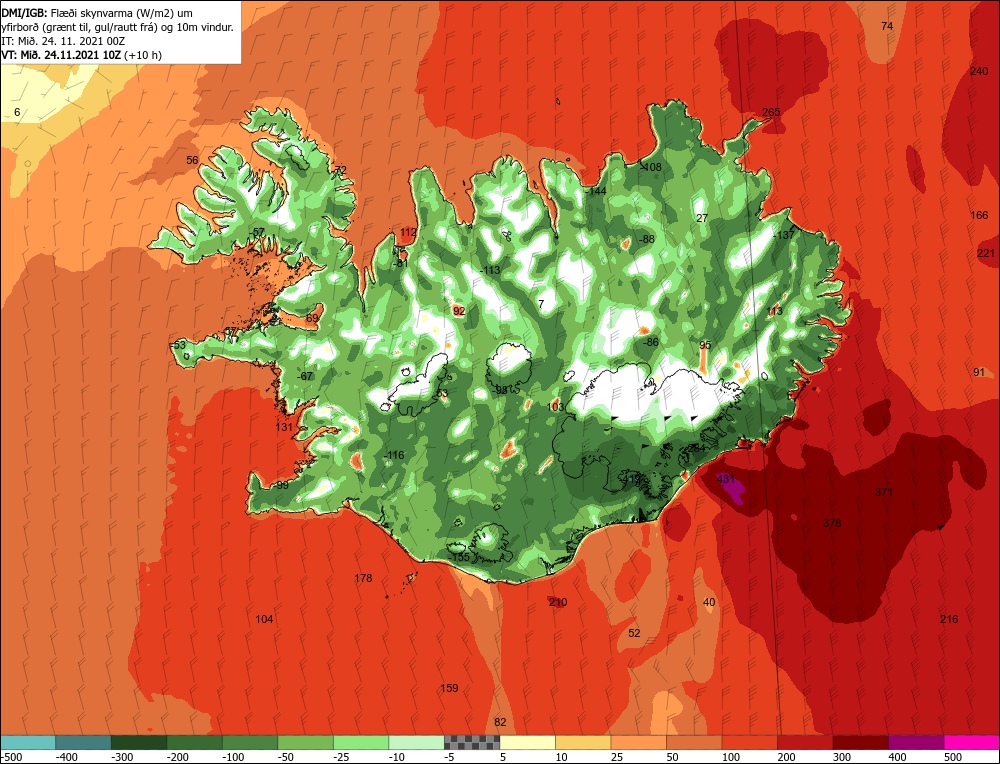Click the 'IT: Mið. 24. 11. 2021 00Z' line
The width and height of the screenshot is (1000, 764).
tap(63, 41)
